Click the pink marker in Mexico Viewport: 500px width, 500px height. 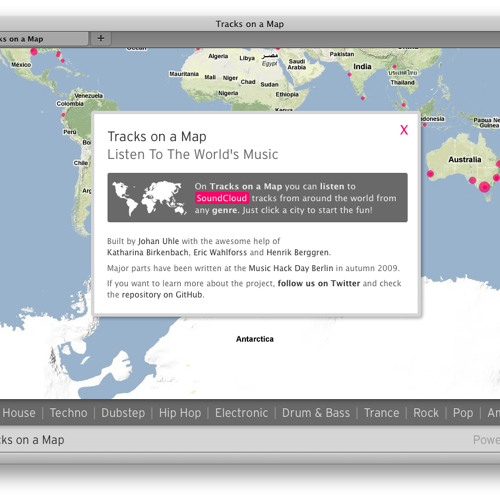34,51
